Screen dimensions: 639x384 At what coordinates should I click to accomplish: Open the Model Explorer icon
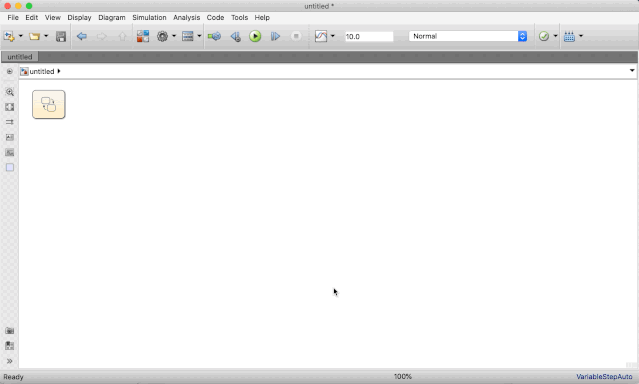coord(187,36)
